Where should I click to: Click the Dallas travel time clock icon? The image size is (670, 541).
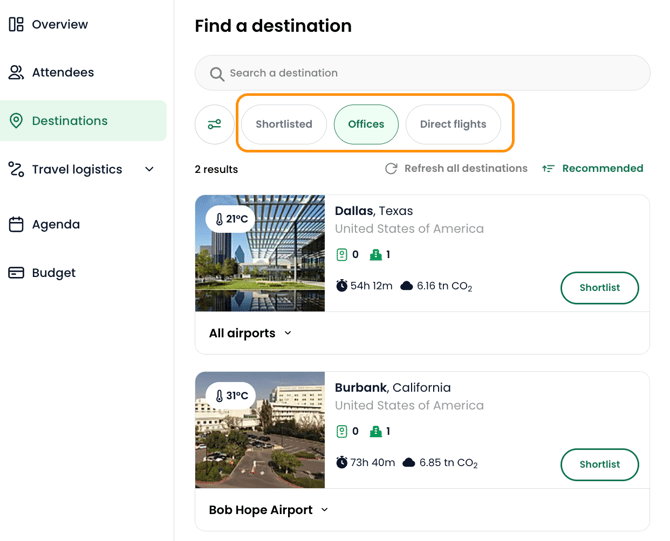[341, 285]
